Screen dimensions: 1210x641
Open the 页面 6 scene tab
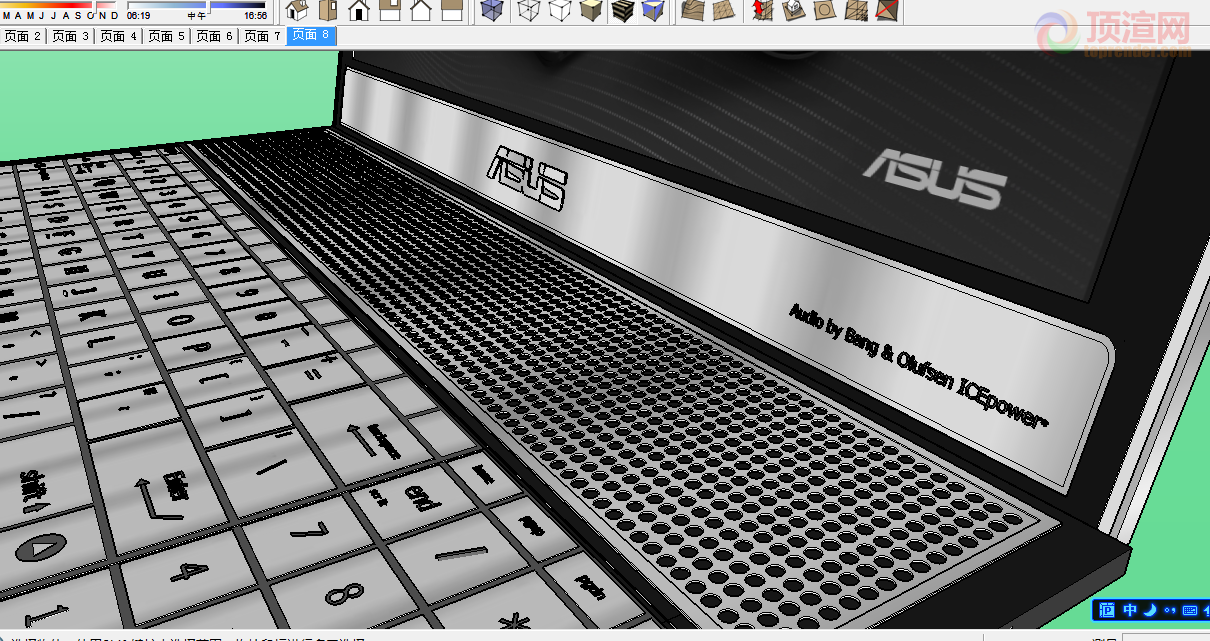point(215,36)
